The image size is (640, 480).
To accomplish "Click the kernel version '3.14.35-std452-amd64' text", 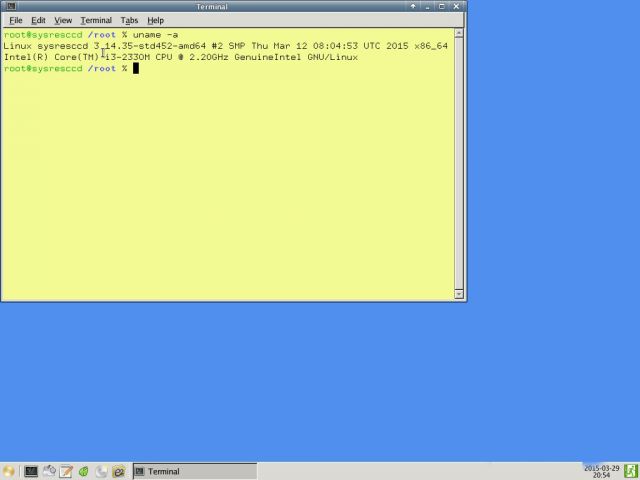I will click(x=150, y=46).
